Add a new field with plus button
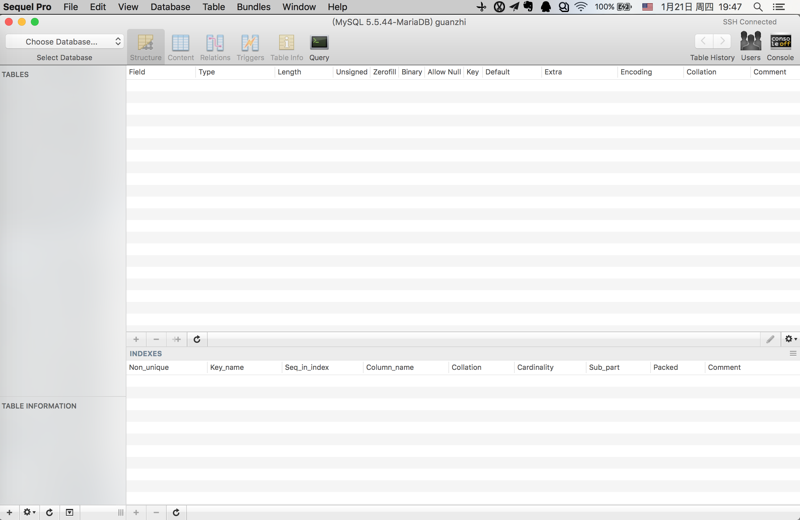The height and width of the screenshot is (520, 800). [136, 339]
